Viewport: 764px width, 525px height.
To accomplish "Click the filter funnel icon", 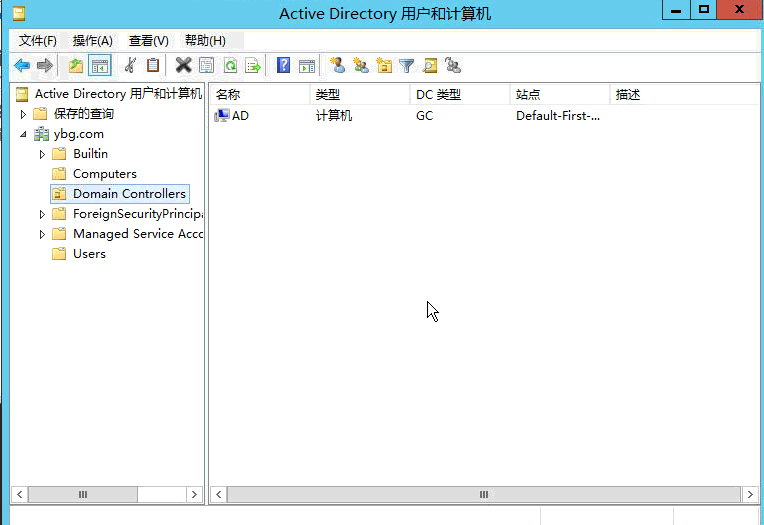I will click(407, 66).
